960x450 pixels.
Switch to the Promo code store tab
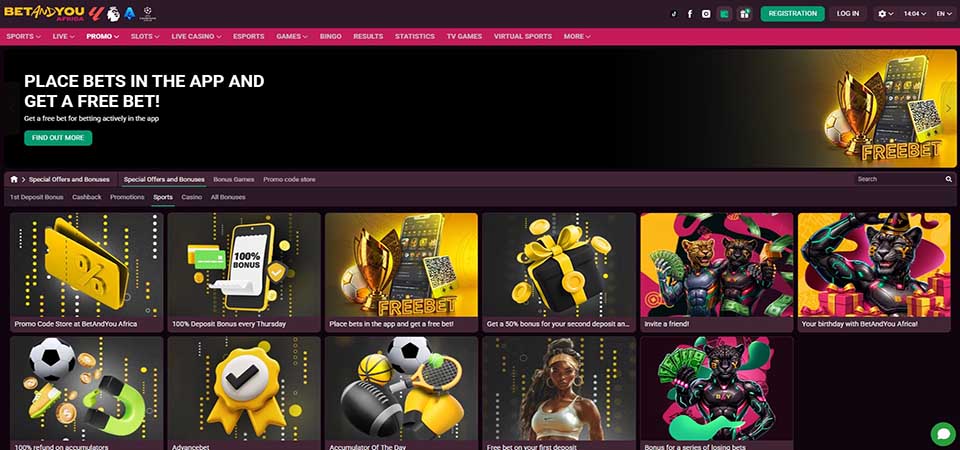pyautogui.click(x=290, y=179)
